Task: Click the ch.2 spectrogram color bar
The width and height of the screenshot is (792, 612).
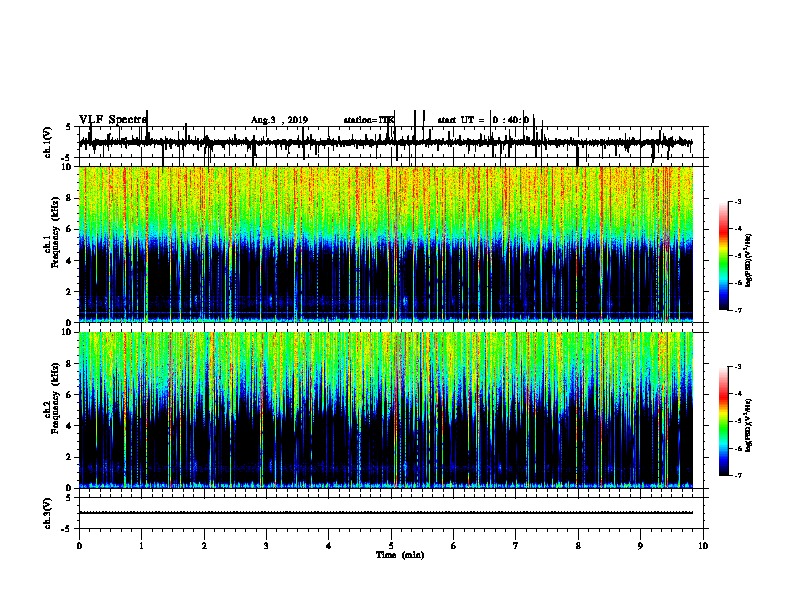Action: click(x=723, y=421)
